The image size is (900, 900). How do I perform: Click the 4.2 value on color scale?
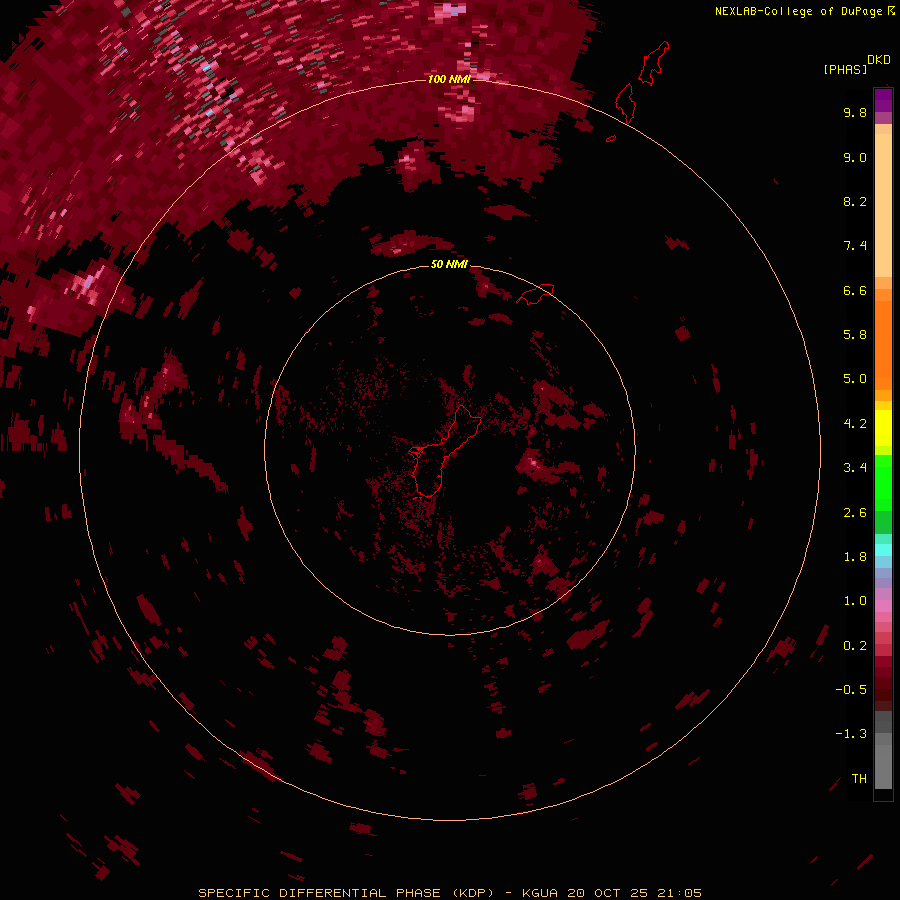click(855, 424)
